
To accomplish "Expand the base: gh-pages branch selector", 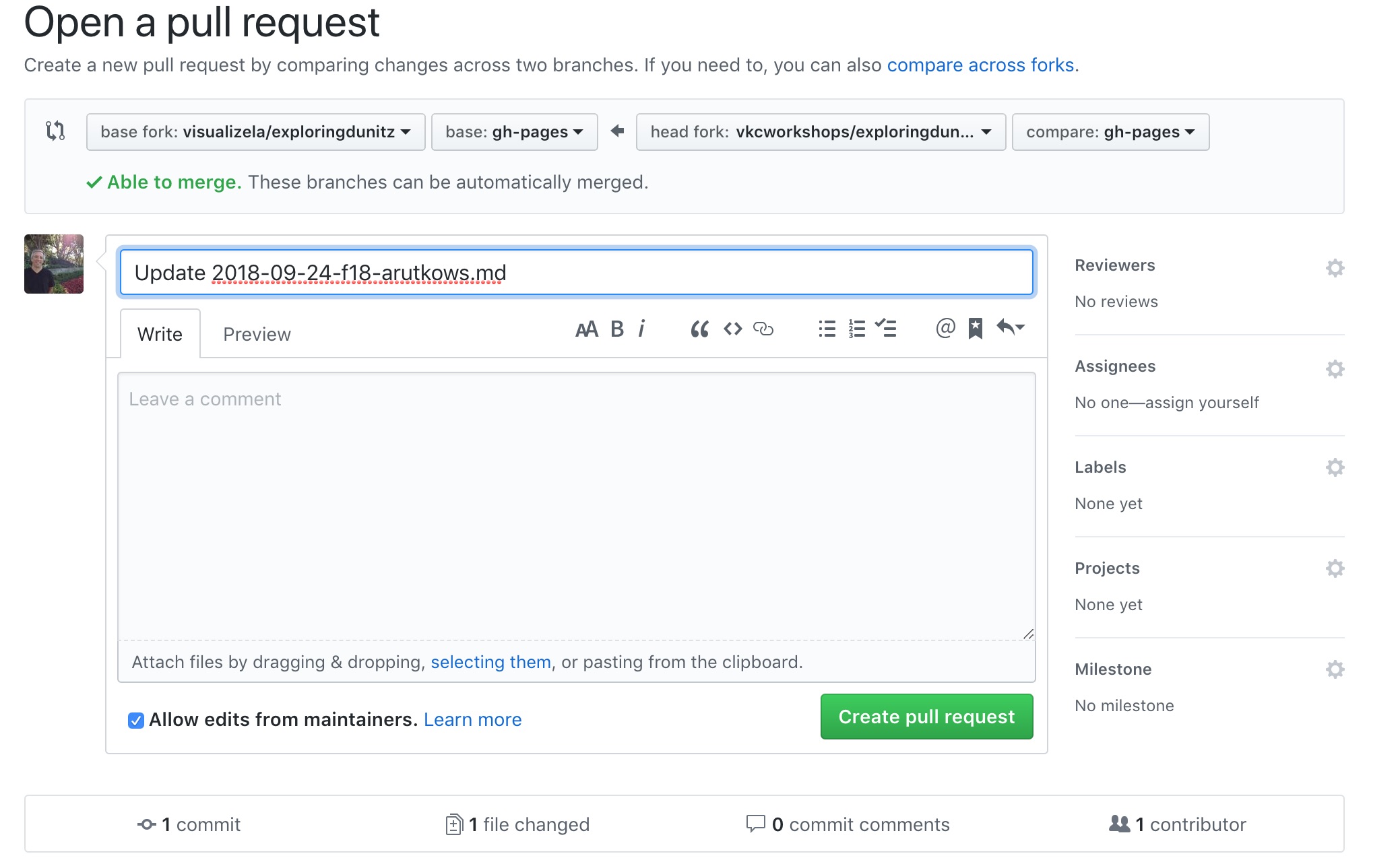I will 514,132.
